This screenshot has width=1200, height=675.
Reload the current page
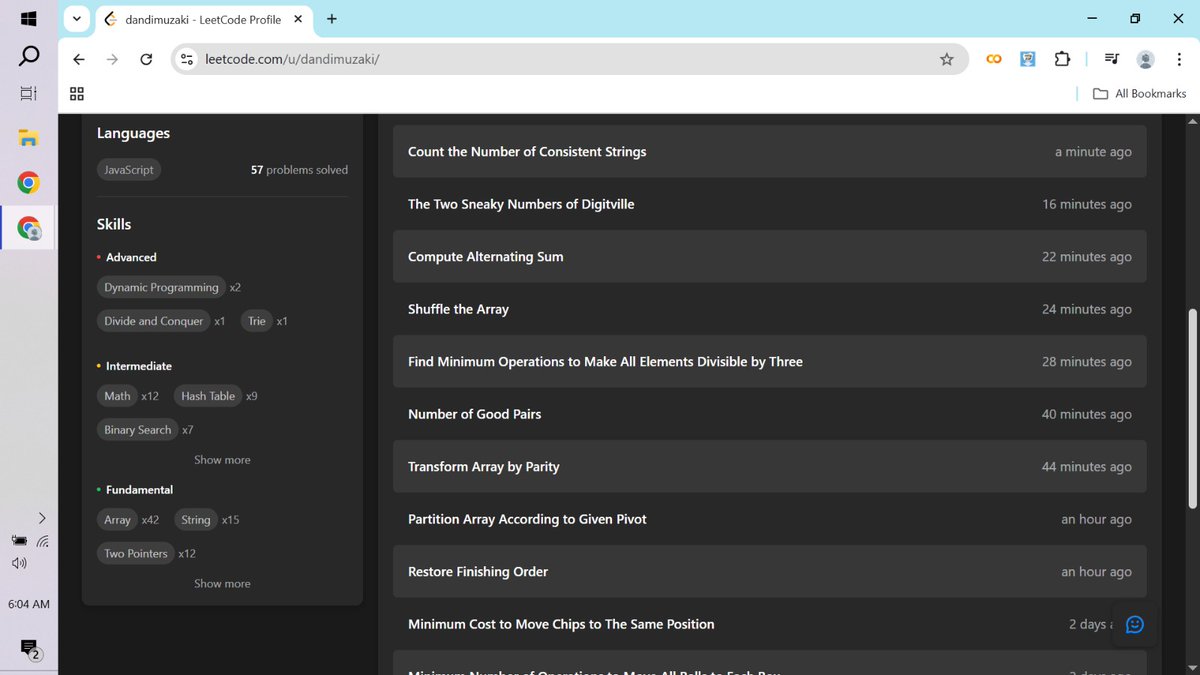pyautogui.click(x=146, y=59)
